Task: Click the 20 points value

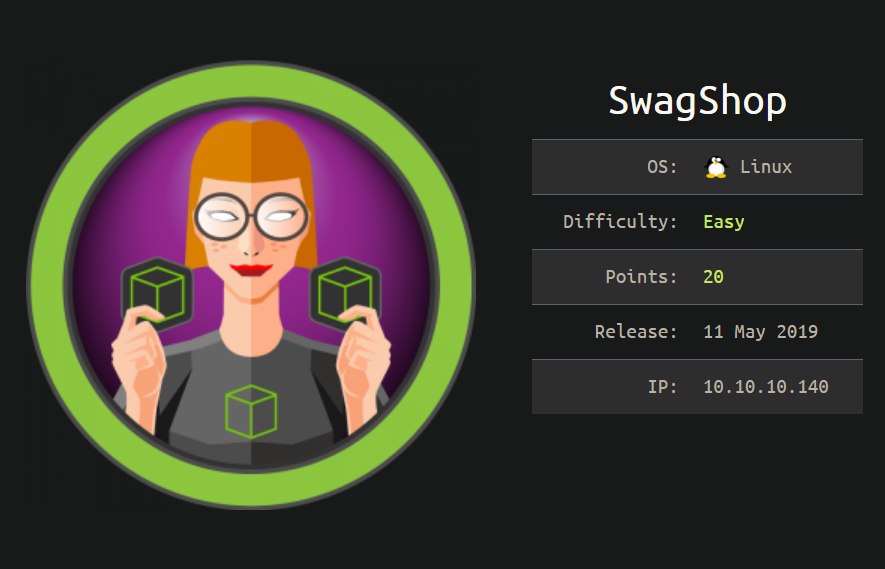Action: pos(713,277)
